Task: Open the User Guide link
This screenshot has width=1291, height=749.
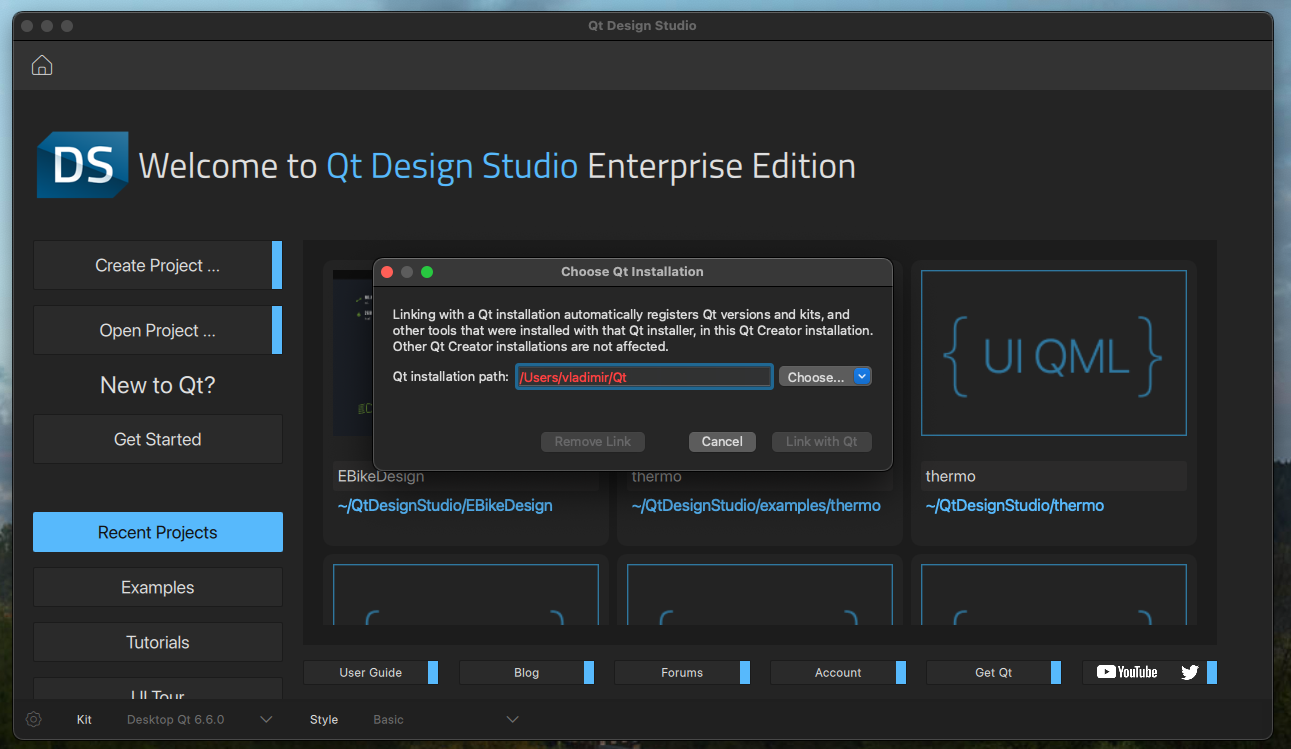Action: point(370,672)
